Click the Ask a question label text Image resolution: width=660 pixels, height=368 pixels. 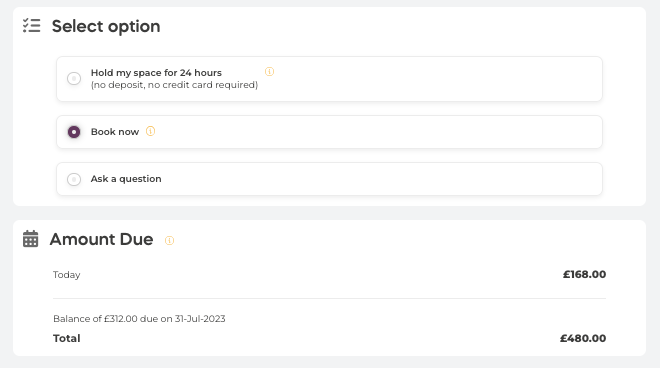pyautogui.click(x=126, y=179)
